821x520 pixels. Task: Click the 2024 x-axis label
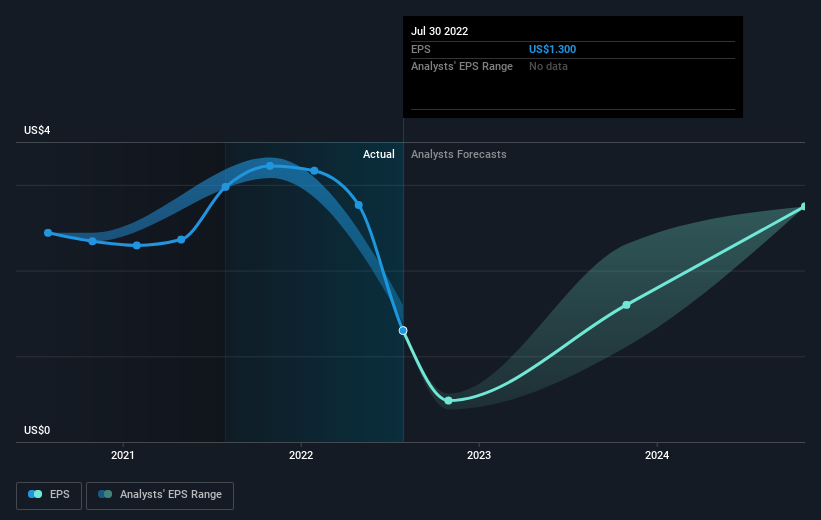pos(657,455)
